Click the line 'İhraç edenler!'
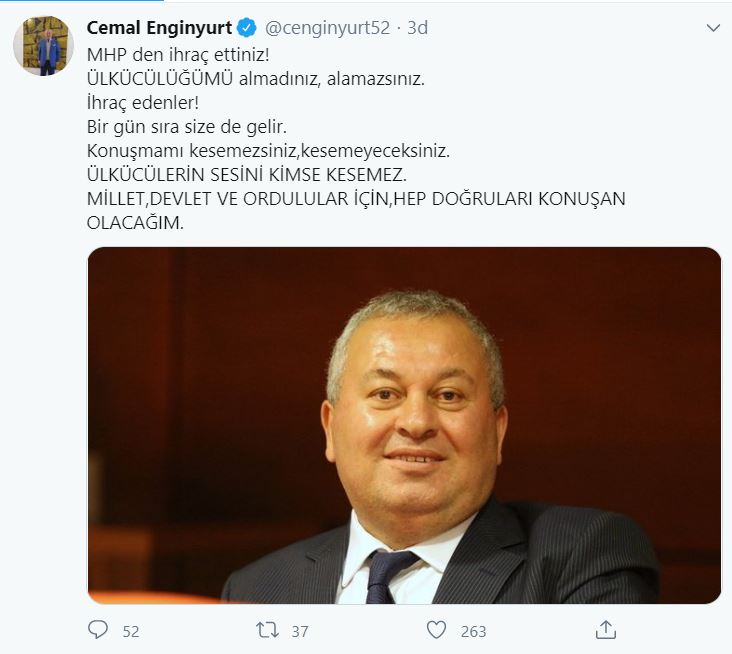Screen dimensions: 732x654 [142, 103]
